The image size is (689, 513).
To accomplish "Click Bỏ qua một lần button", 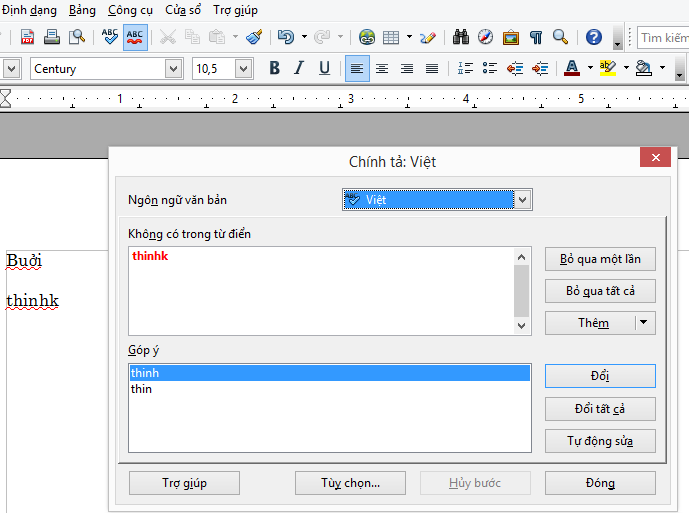I will pos(600,259).
